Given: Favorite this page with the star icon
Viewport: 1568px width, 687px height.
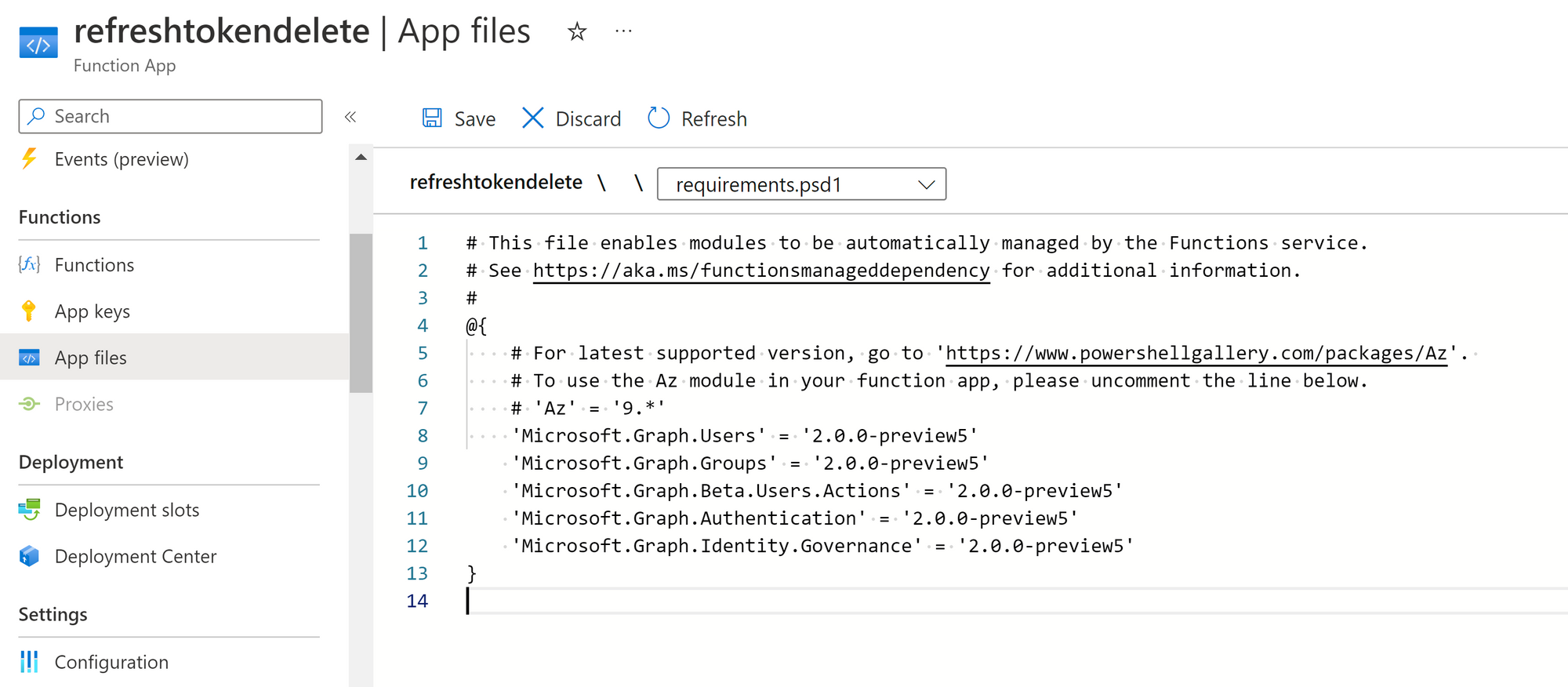Looking at the screenshot, I should pos(577,31).
